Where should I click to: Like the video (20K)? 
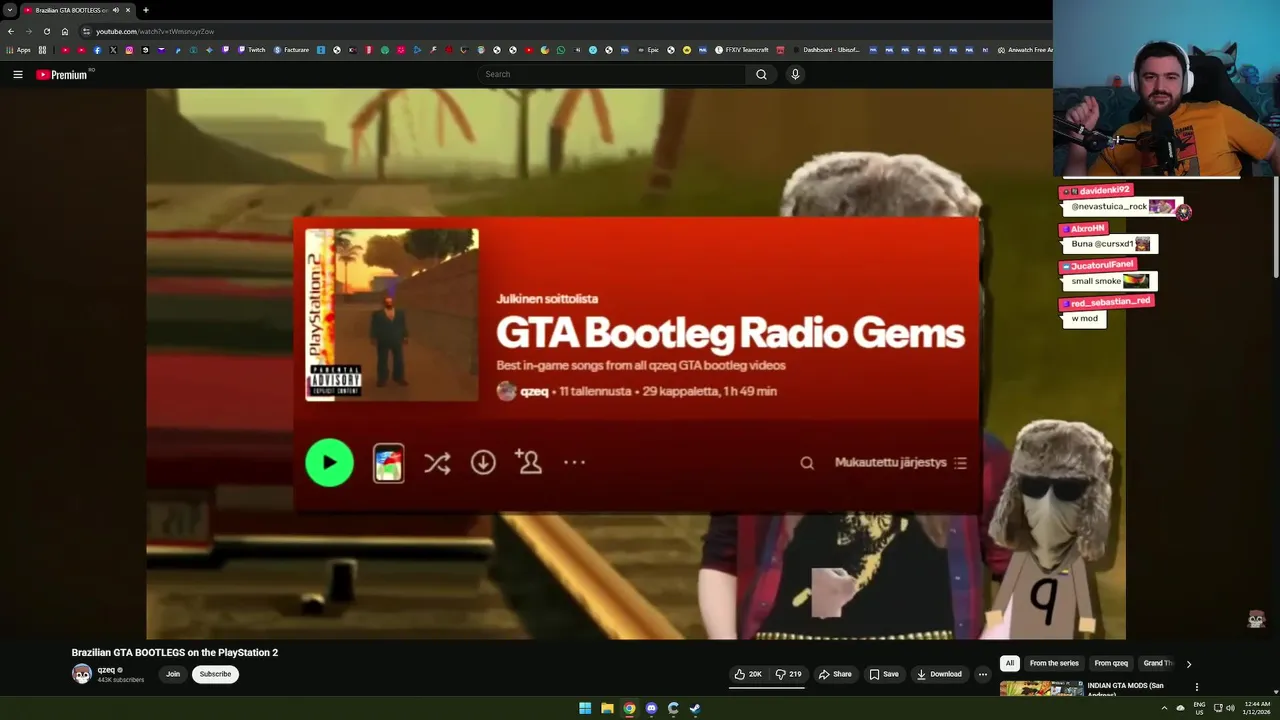(748, 674)
